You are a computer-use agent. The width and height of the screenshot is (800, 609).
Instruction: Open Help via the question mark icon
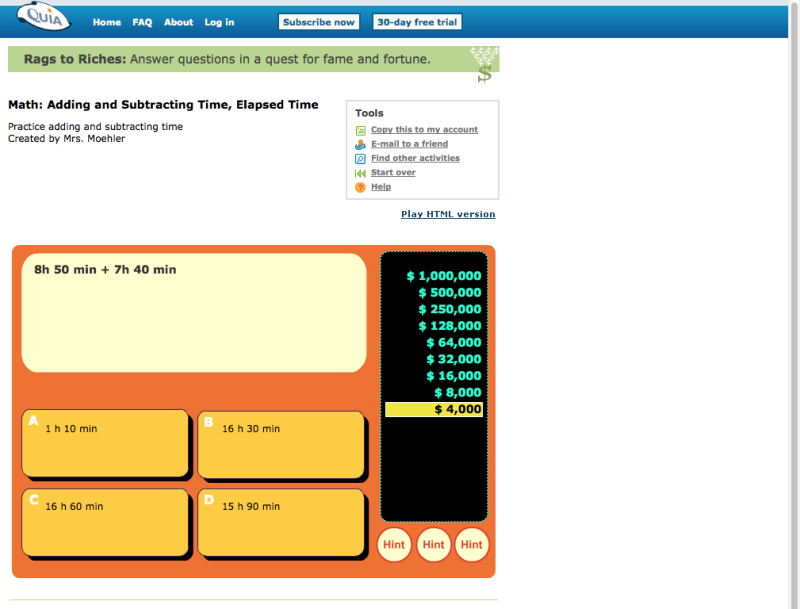click(360, 187)
